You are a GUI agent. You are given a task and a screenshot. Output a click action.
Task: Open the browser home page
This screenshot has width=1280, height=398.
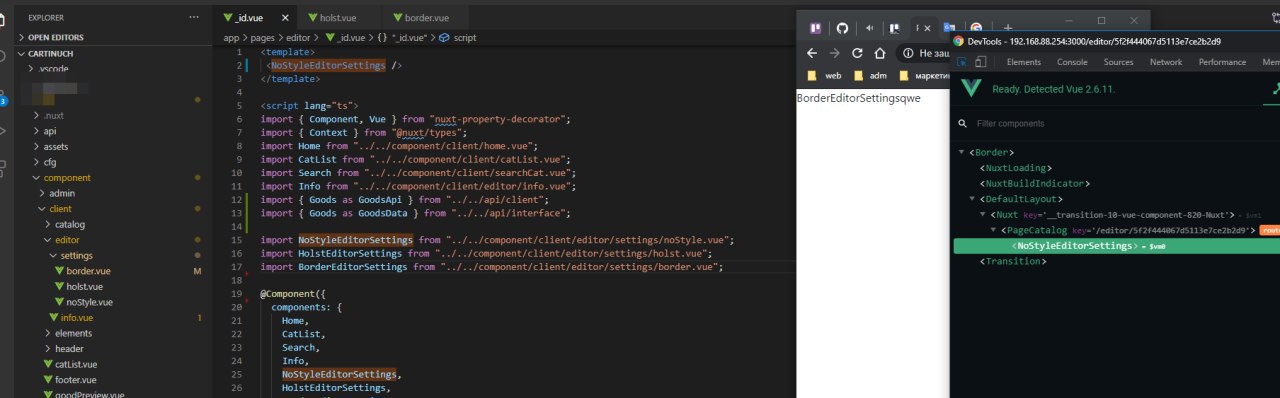(879, 53)
